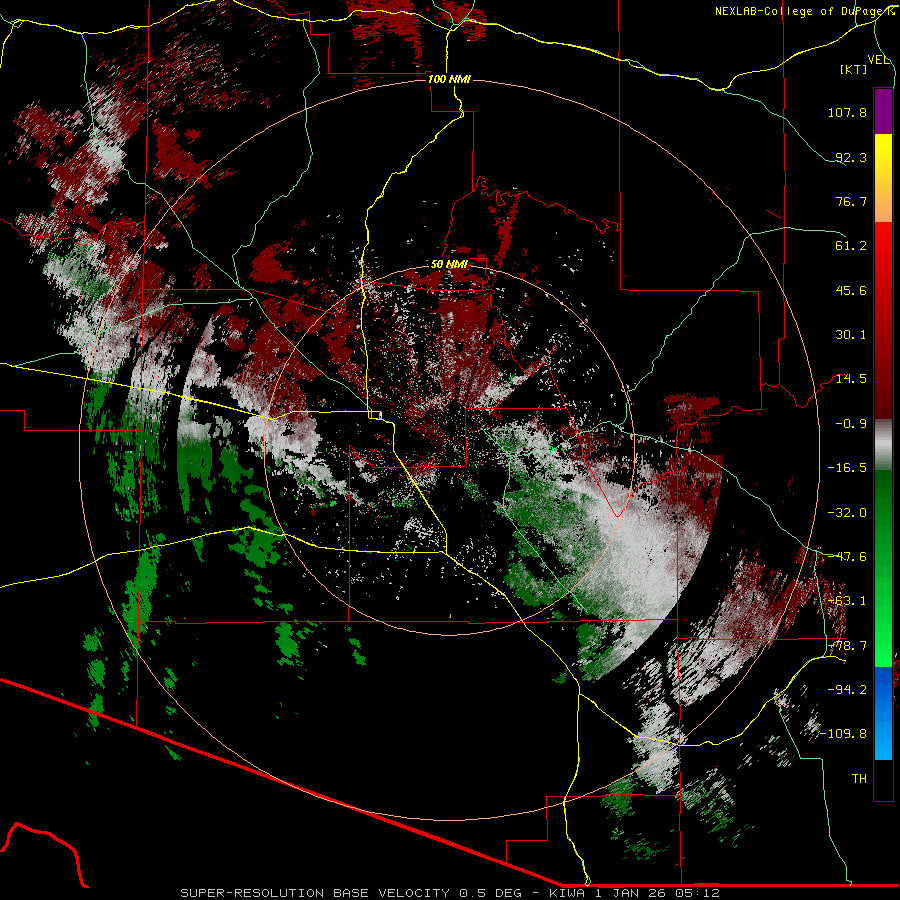The height and width of the screenshot is (900, 900).
Task: Click the TH legend label
Action: (859, 779)
